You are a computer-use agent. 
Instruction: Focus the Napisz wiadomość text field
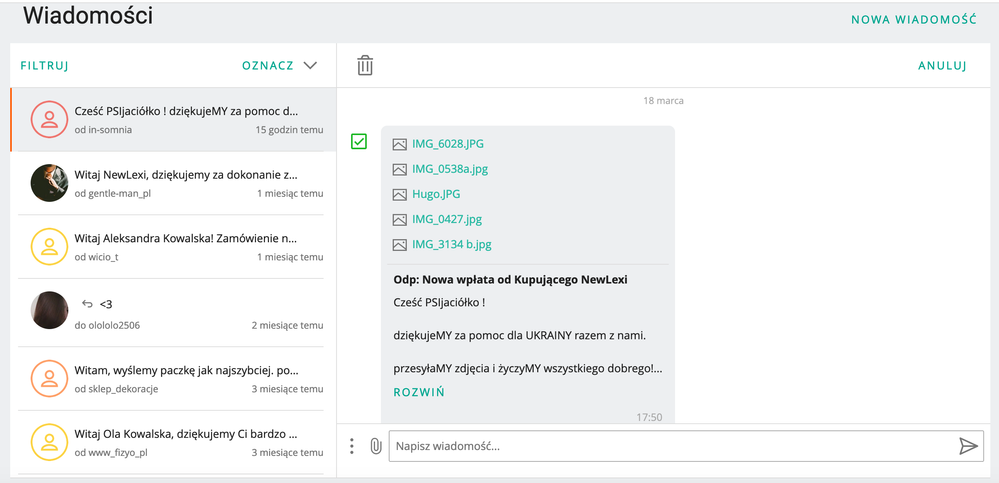click(x=673, y=446)
